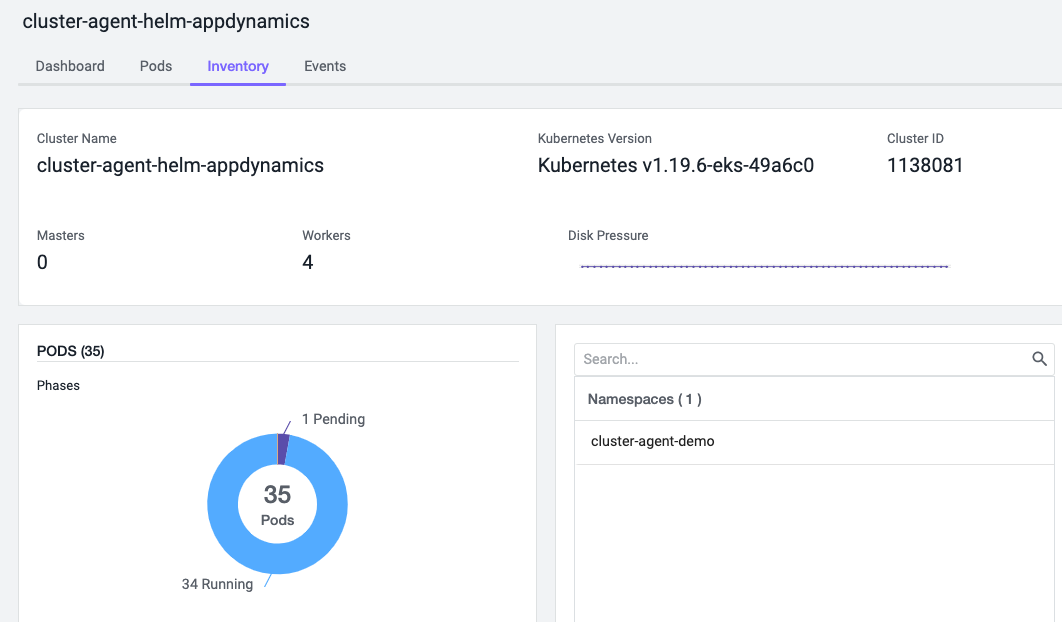
Task: Click the page title cluster-agent-helm-appdynamics
Action: (x=166, y=21)
